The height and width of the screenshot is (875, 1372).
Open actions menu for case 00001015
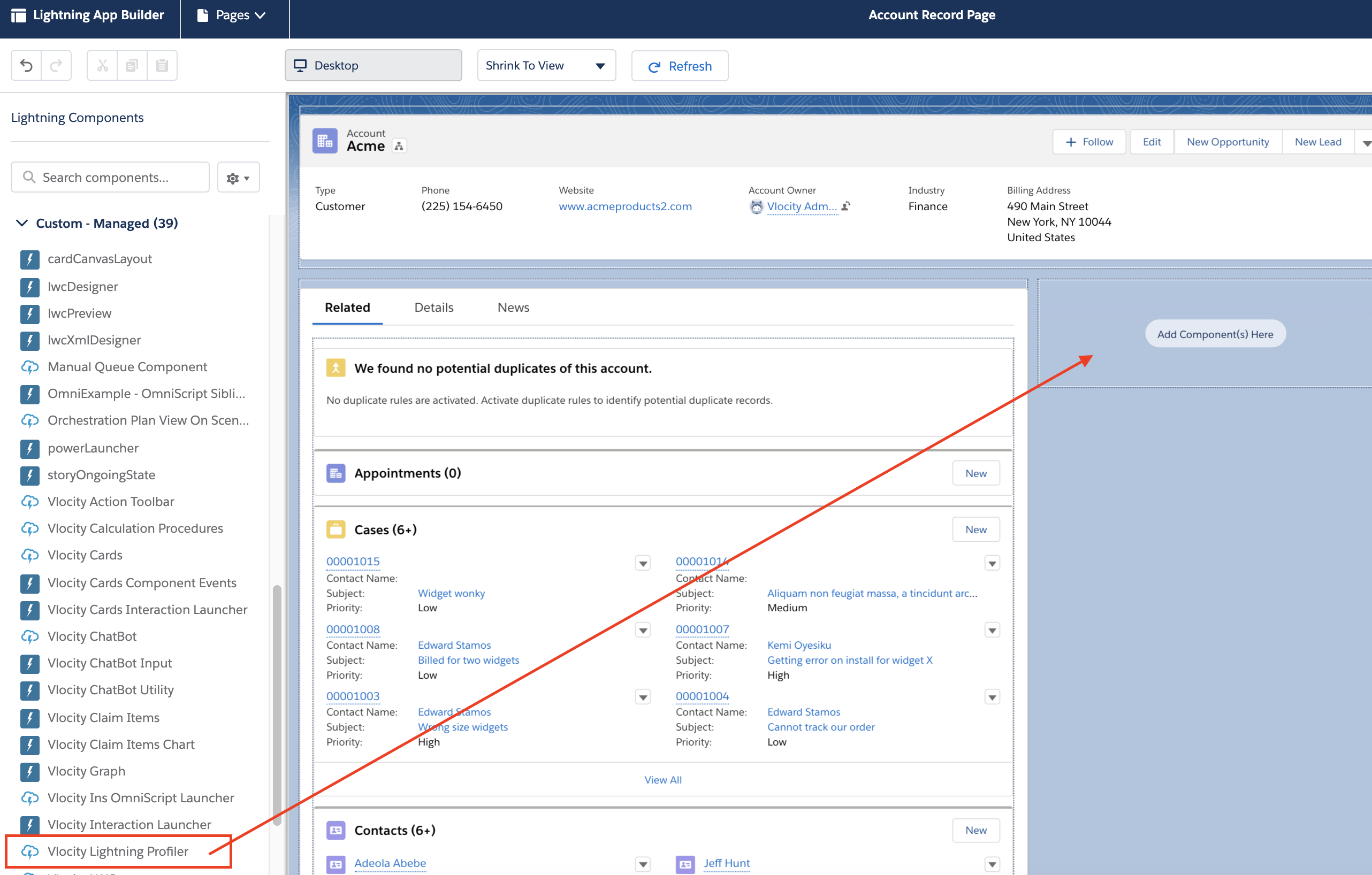tap(643, 563)
